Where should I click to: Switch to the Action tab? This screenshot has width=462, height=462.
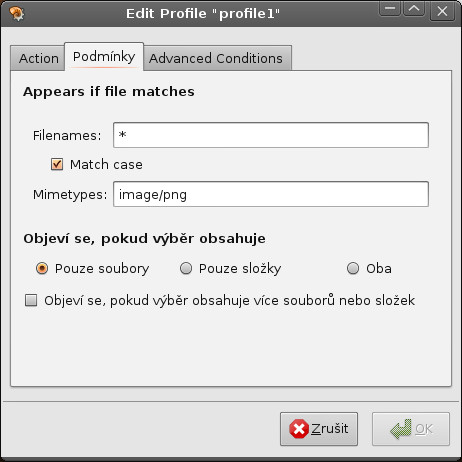[x=38, y=58]
